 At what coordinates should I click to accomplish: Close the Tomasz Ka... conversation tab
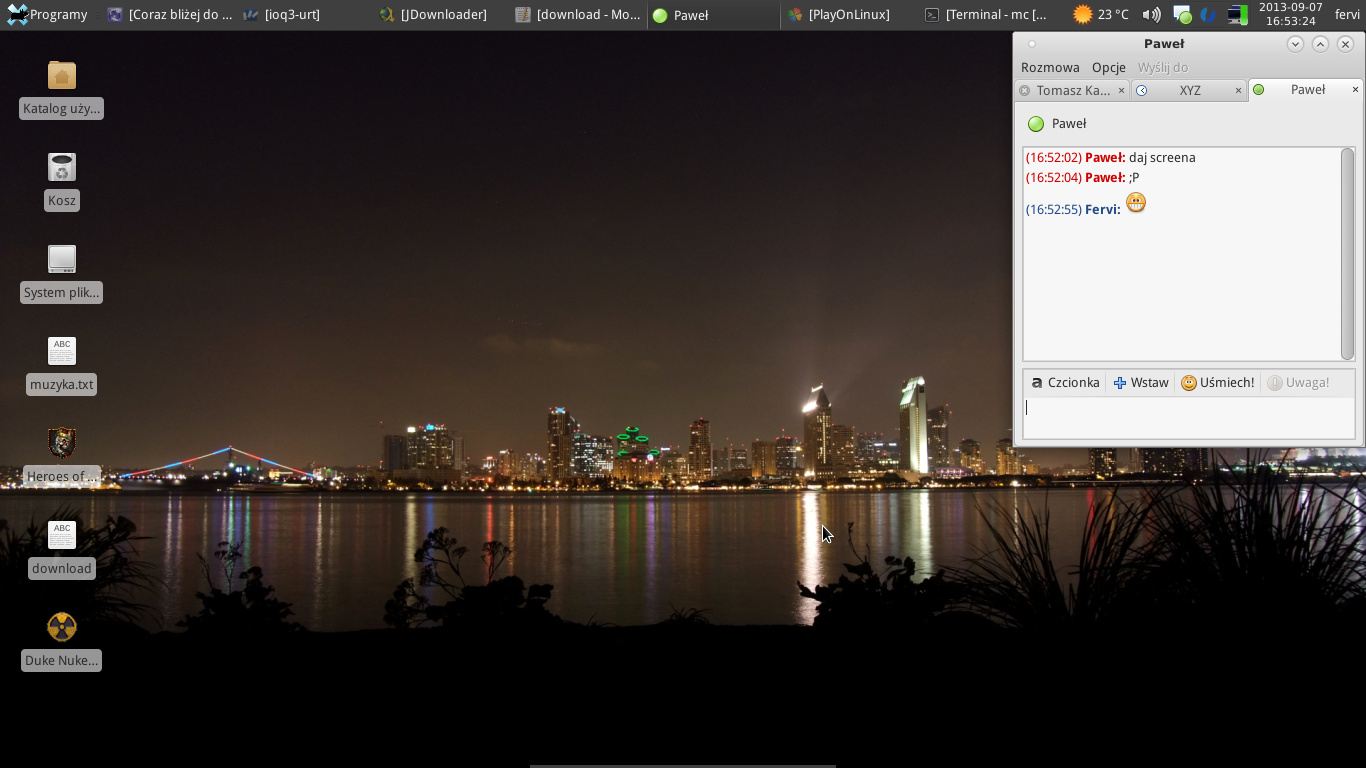[1121, 91]
